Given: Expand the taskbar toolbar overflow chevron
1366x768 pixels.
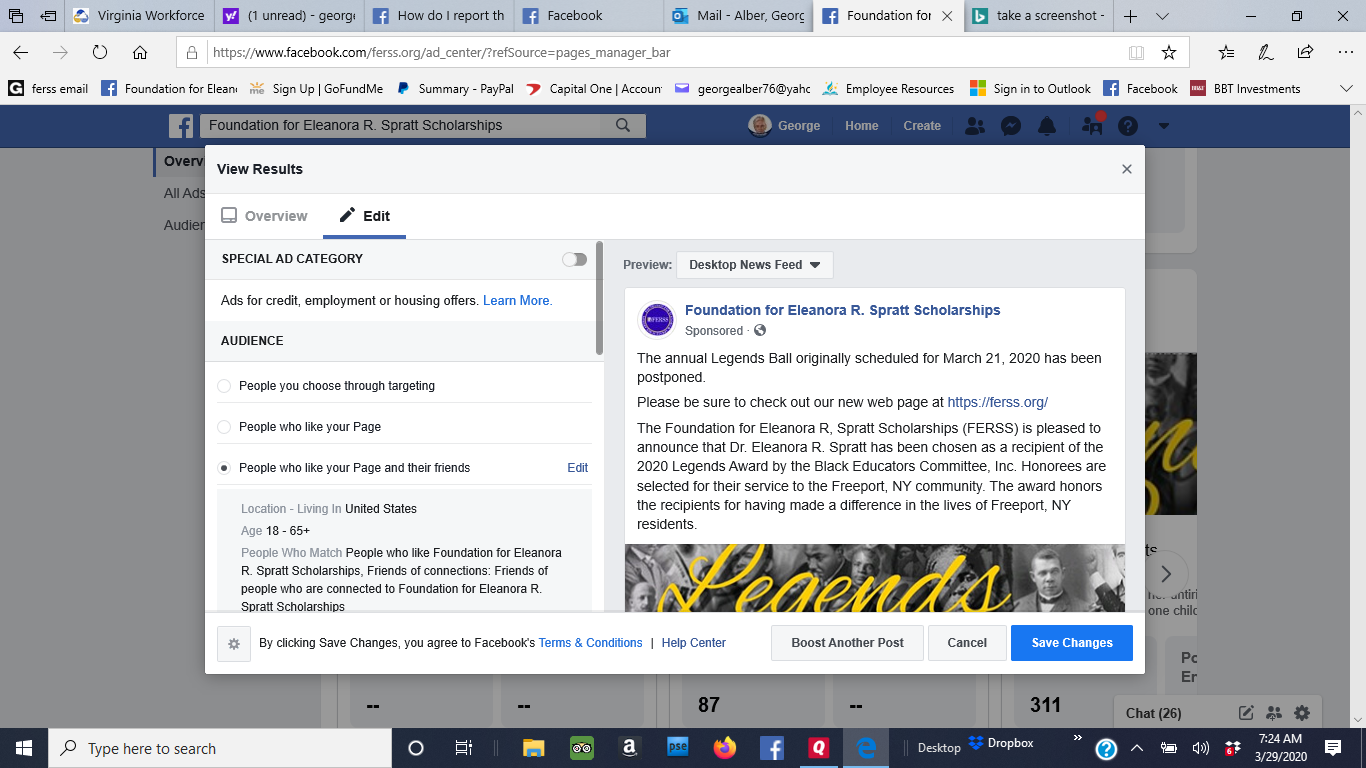Looking at the screenshot, I should coord(1077,739).
